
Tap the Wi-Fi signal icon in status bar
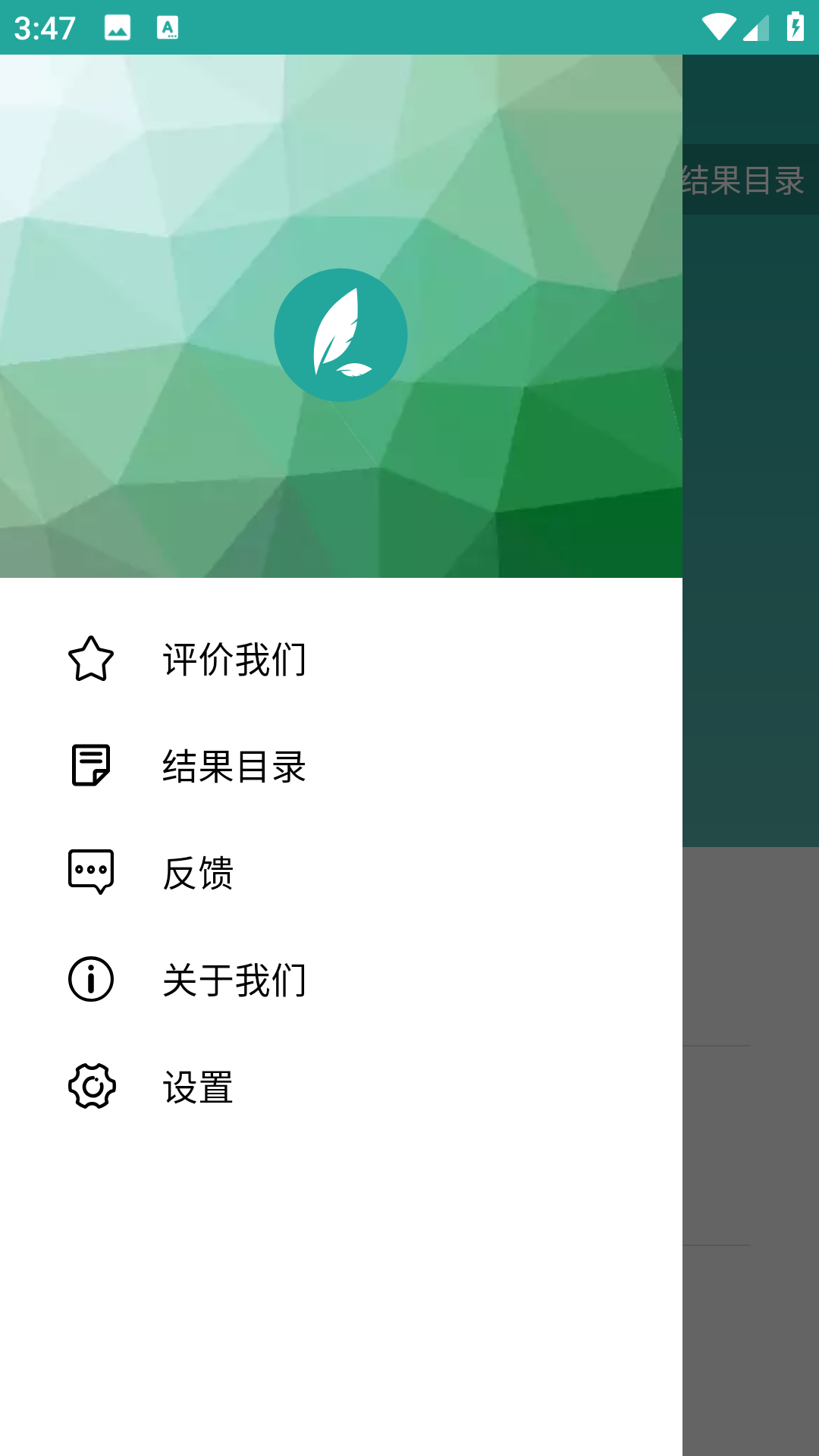point(718,28)
